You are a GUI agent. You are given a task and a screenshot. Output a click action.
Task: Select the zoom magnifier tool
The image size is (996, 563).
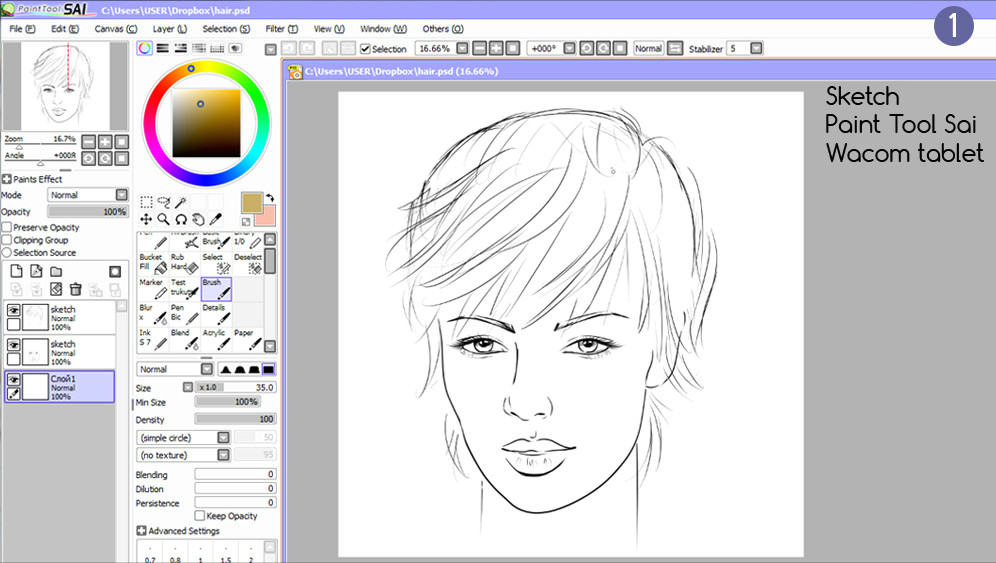[x=164, y=219]
